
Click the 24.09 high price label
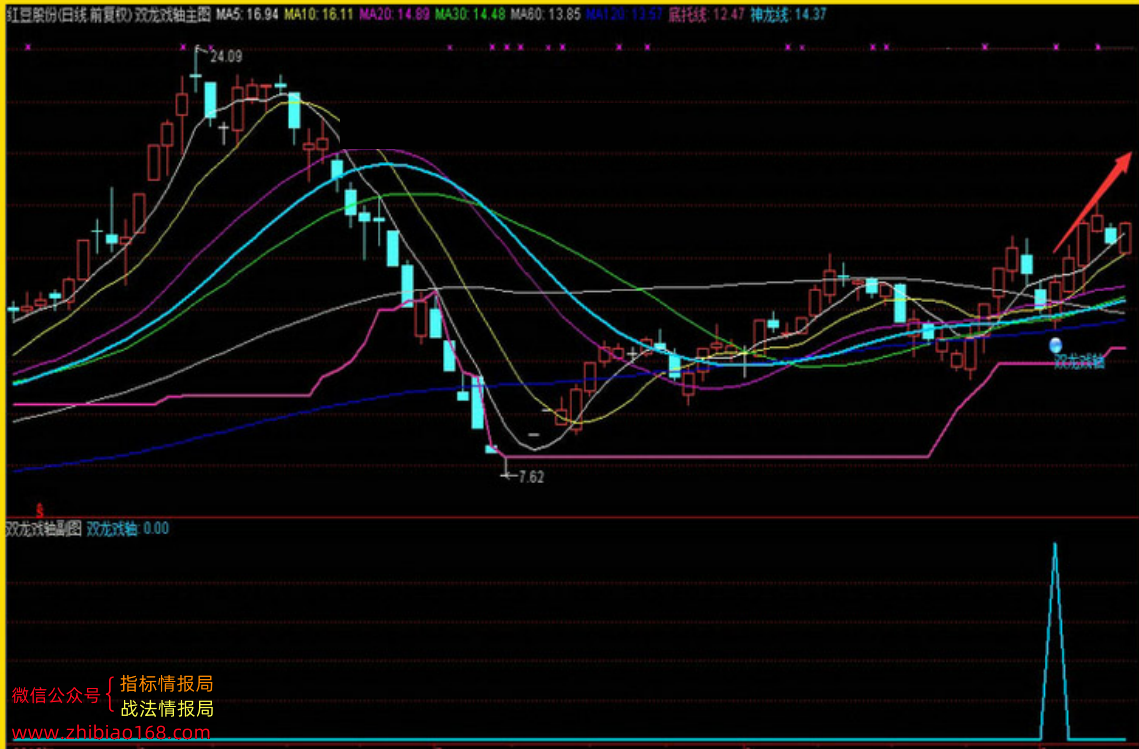[x=226, y=57]
